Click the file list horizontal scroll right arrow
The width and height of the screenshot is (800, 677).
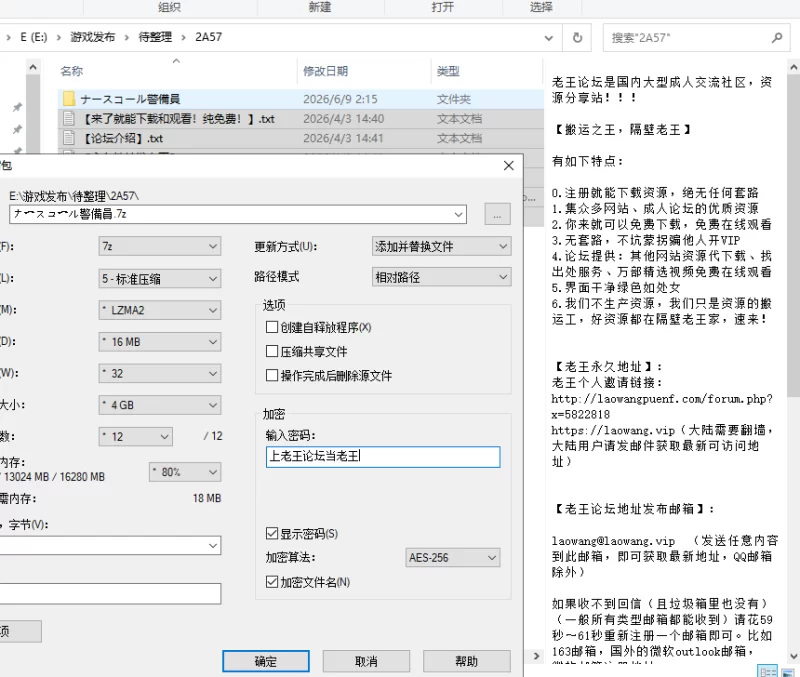pos(536,656)
